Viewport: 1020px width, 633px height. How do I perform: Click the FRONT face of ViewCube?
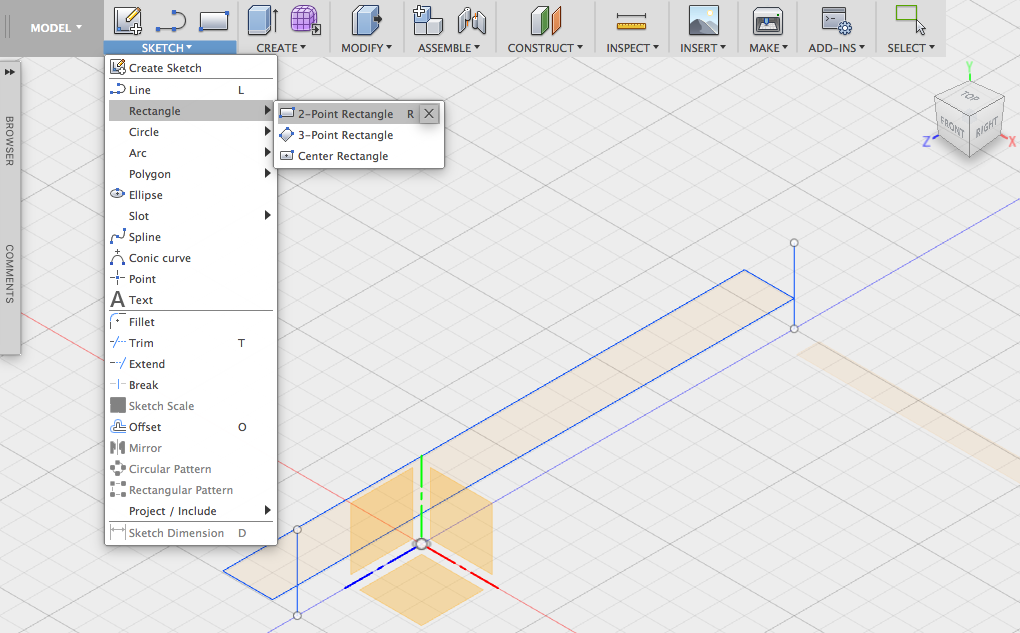[952, 126]
